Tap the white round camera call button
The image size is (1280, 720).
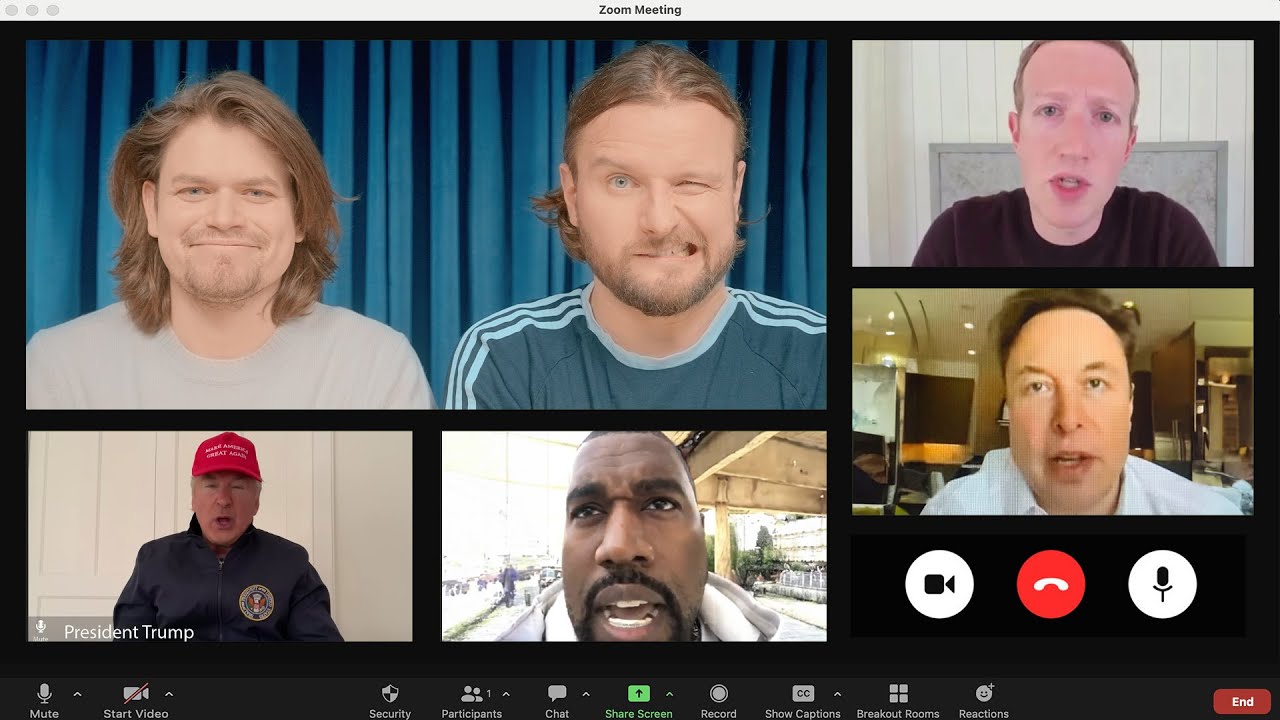pos(939,584)
